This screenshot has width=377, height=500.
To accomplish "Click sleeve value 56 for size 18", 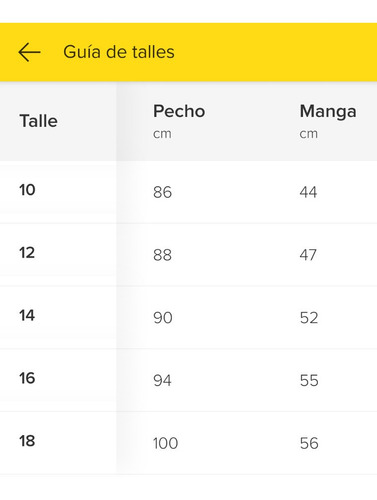I will click(309, 443).
